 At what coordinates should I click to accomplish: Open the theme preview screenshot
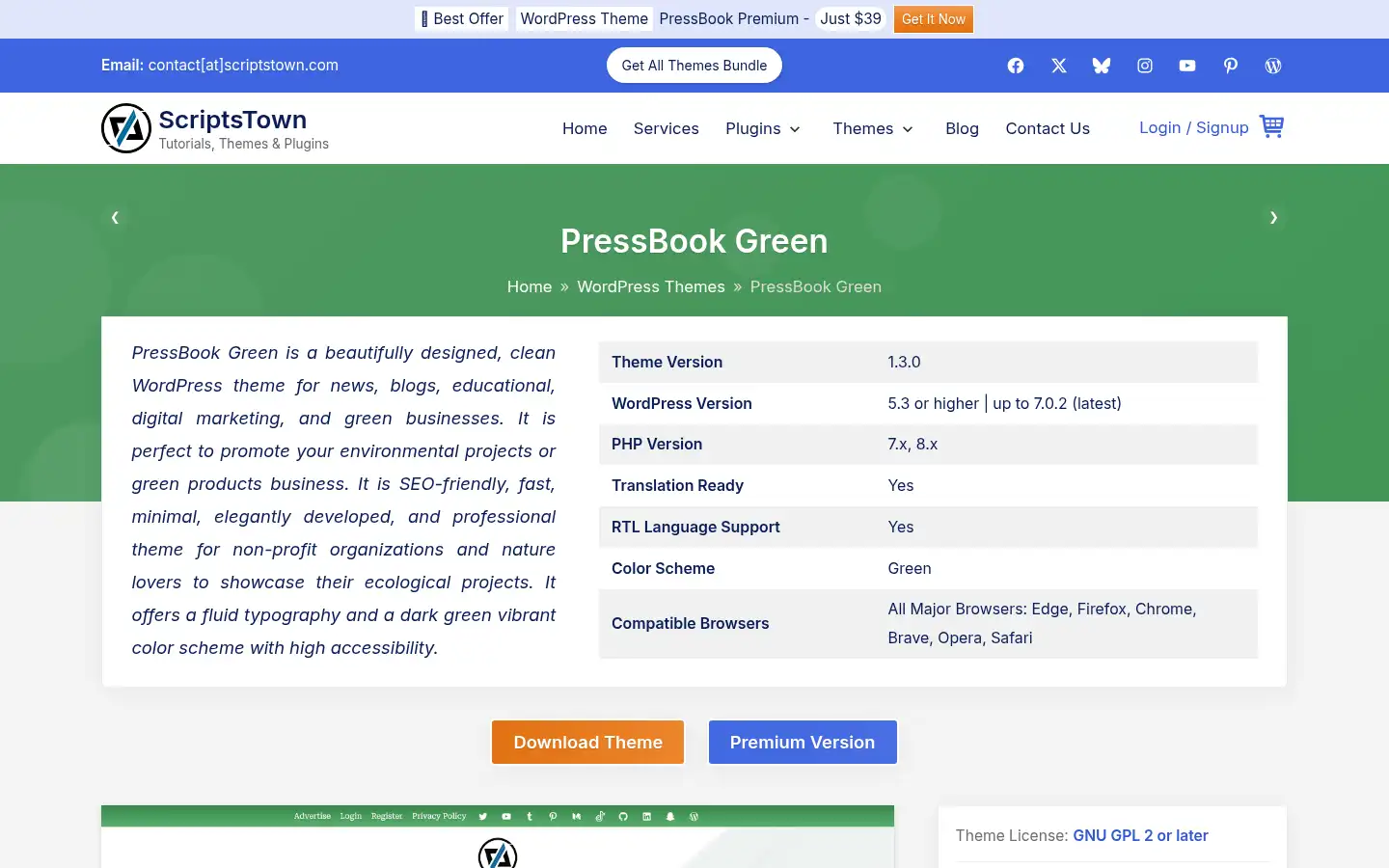[x=498, y=836]
